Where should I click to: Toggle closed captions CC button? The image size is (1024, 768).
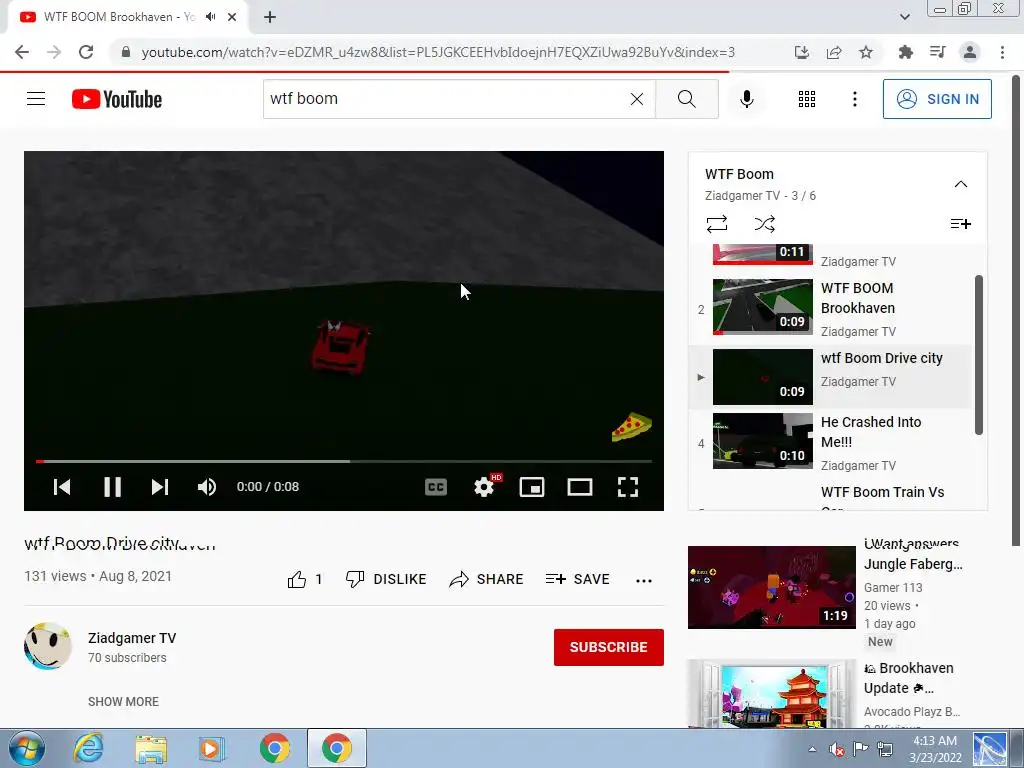tap(436, 487)
